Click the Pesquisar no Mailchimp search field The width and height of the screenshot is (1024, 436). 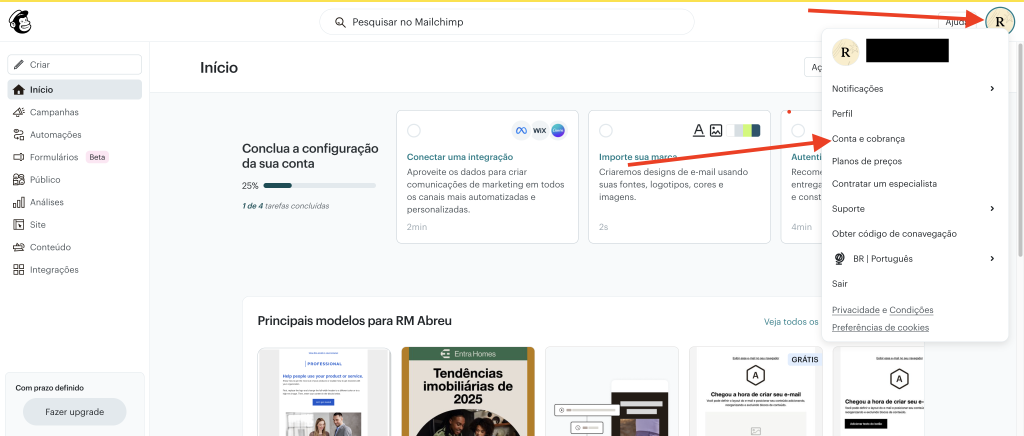click(x=507, y=22)
